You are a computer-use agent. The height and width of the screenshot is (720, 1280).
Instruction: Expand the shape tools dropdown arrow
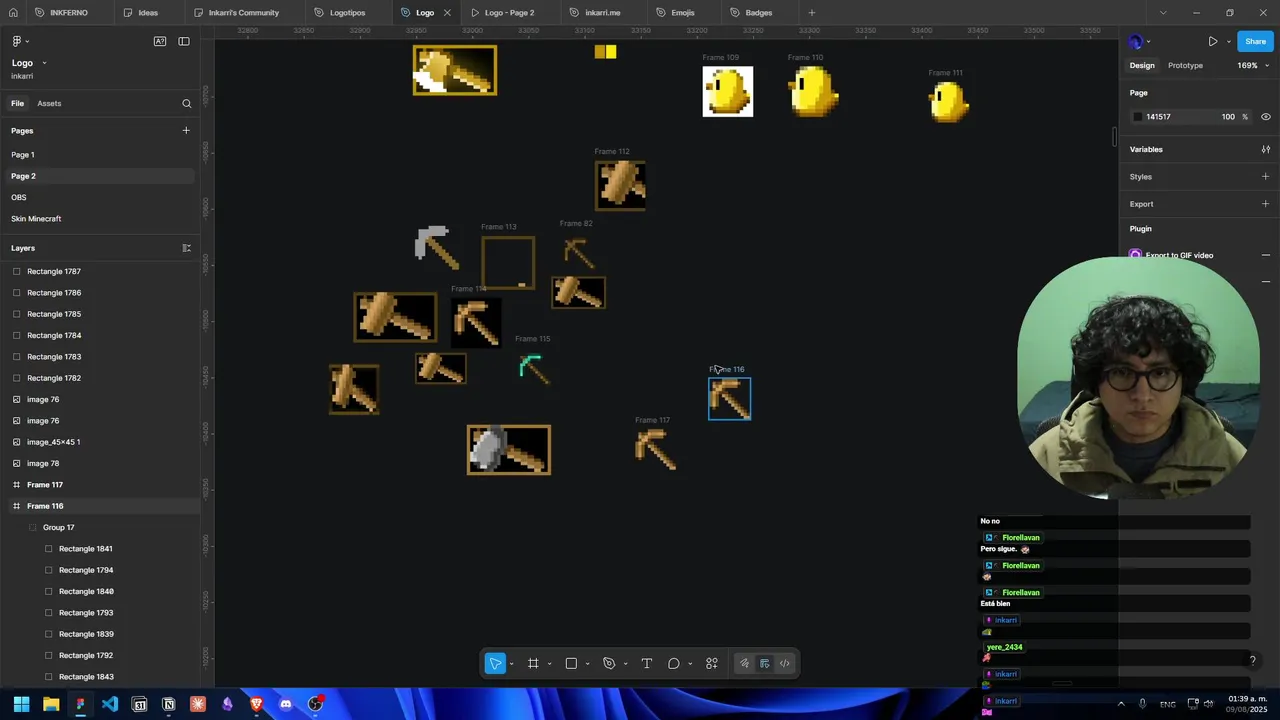click(x=587, y=664)
